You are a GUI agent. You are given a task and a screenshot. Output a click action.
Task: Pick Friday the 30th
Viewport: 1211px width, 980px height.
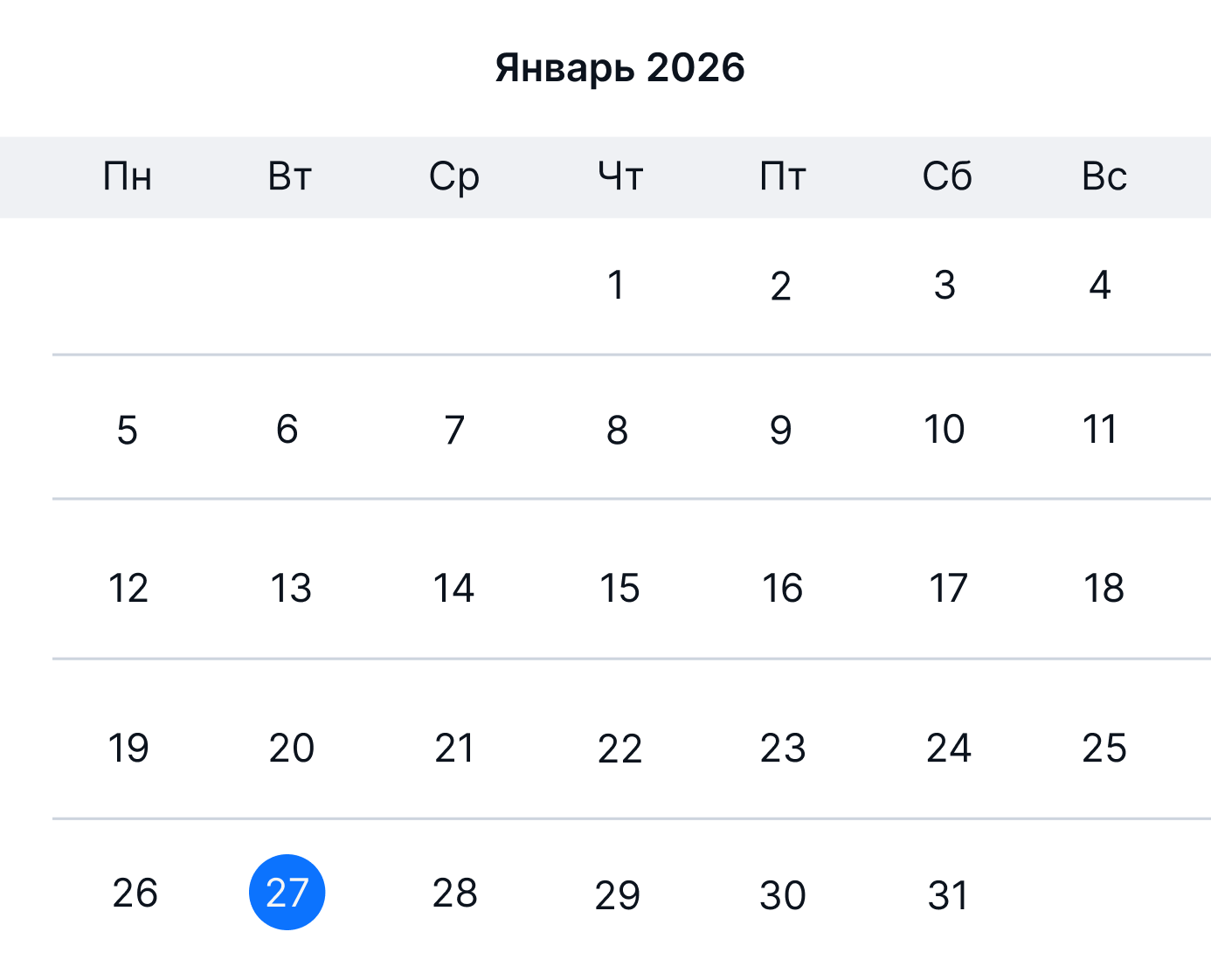(x=782, y=894)
